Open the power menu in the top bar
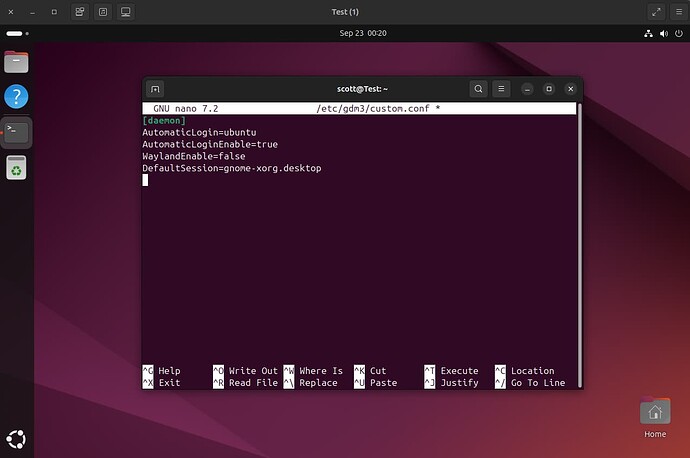Screen dimensions: 690x458 677,33
